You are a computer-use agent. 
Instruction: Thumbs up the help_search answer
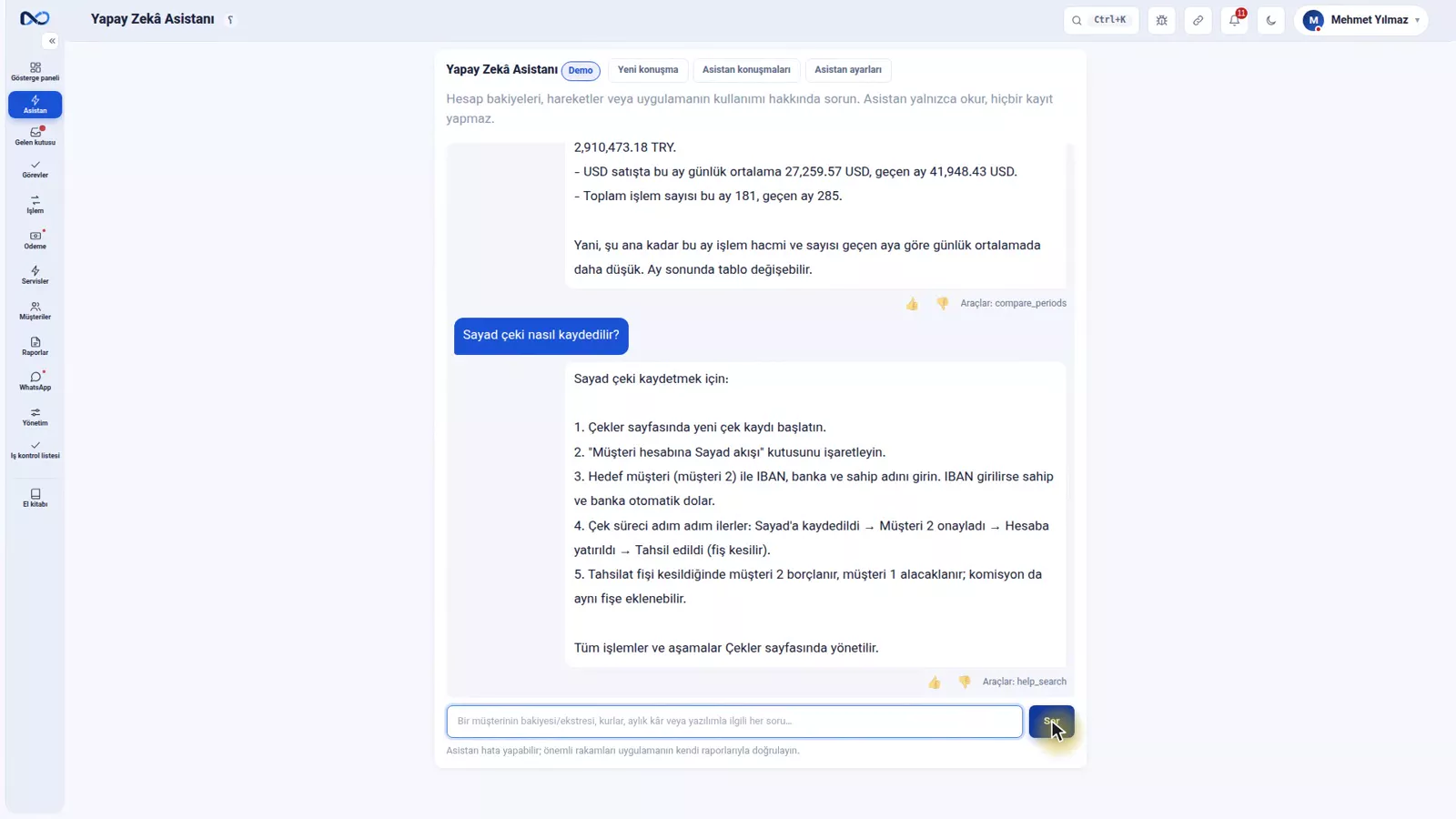pyautogui.click(x=935, y=682)
